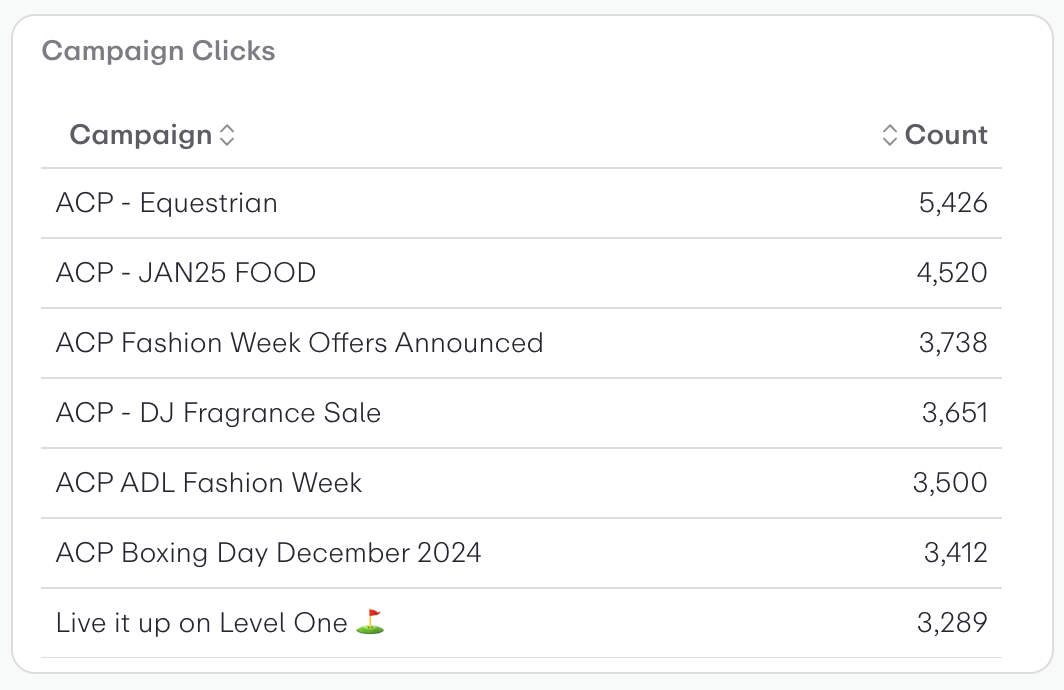Screen dimensions: 1064x690
Task: Select the 3,289 count cell
Action: pos(952,623)
